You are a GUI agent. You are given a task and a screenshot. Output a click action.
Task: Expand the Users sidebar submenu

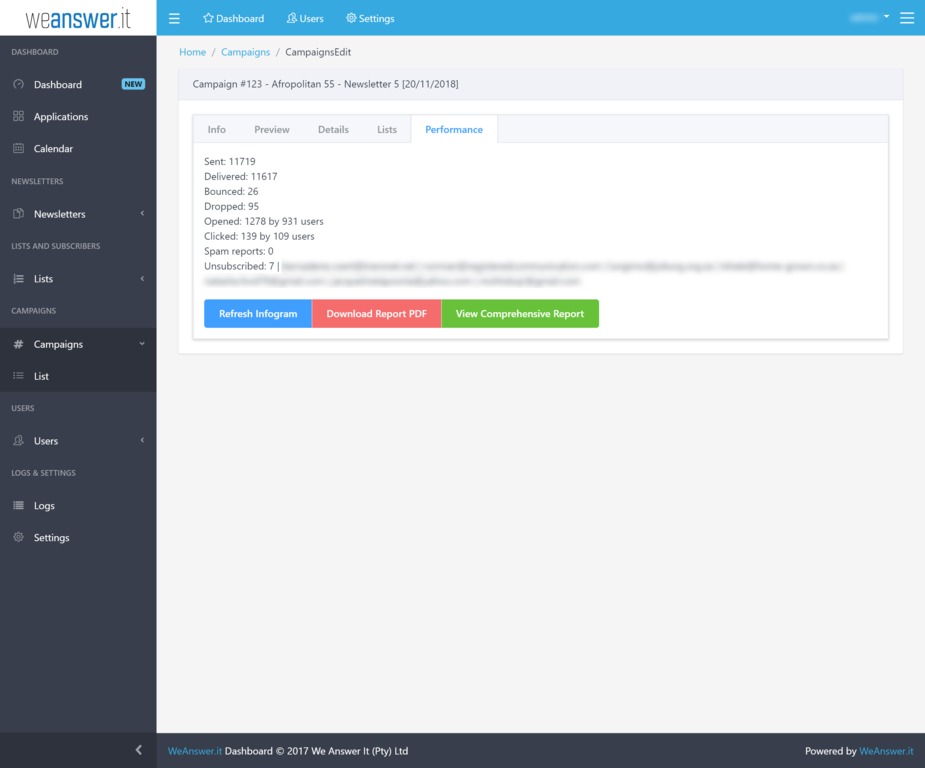click(x=78, y=441)
